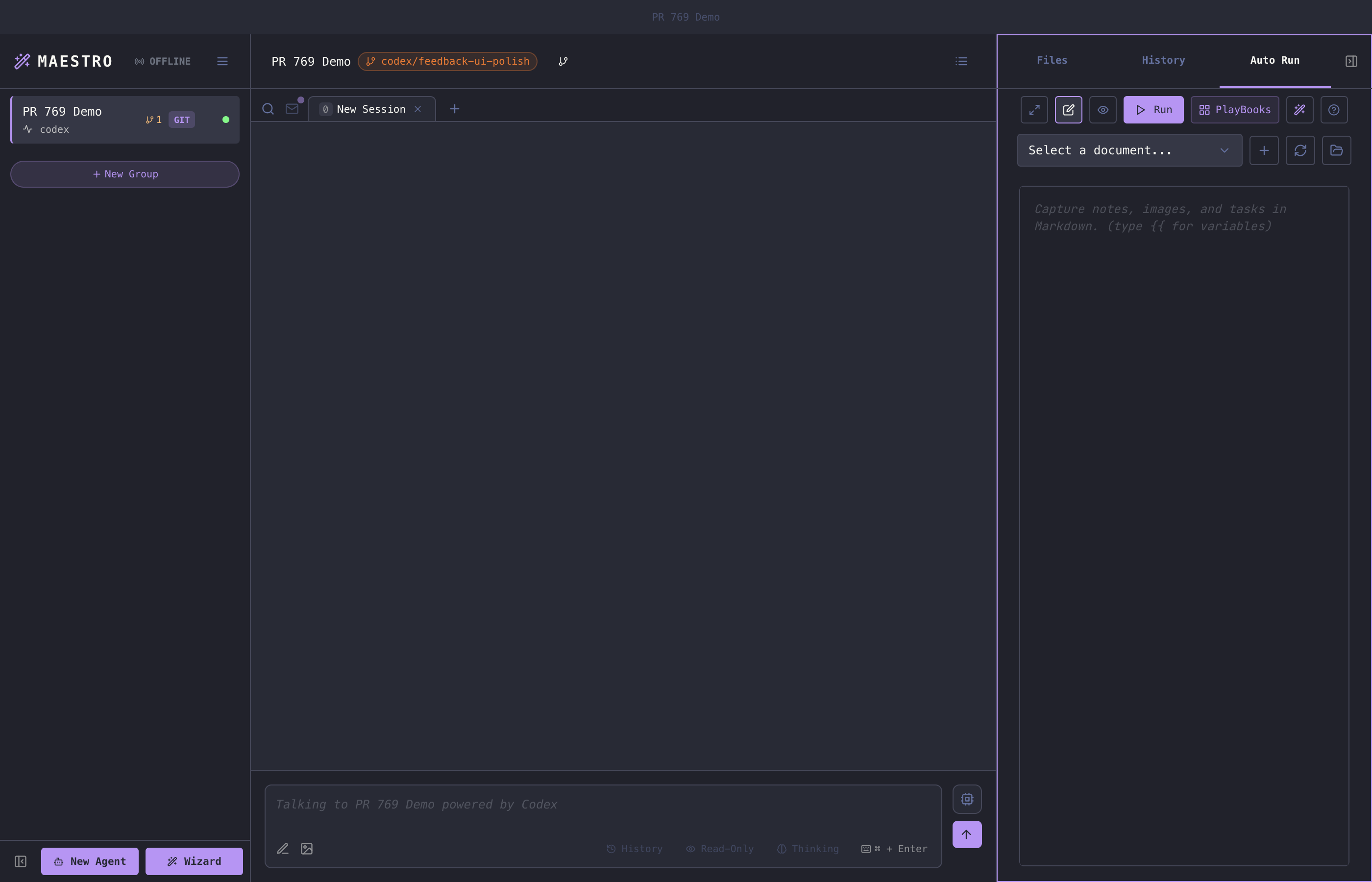Image resolution: width=1372 pixels, height=882 pixels.
Task: Refresh the document list
Action: 1300,150
